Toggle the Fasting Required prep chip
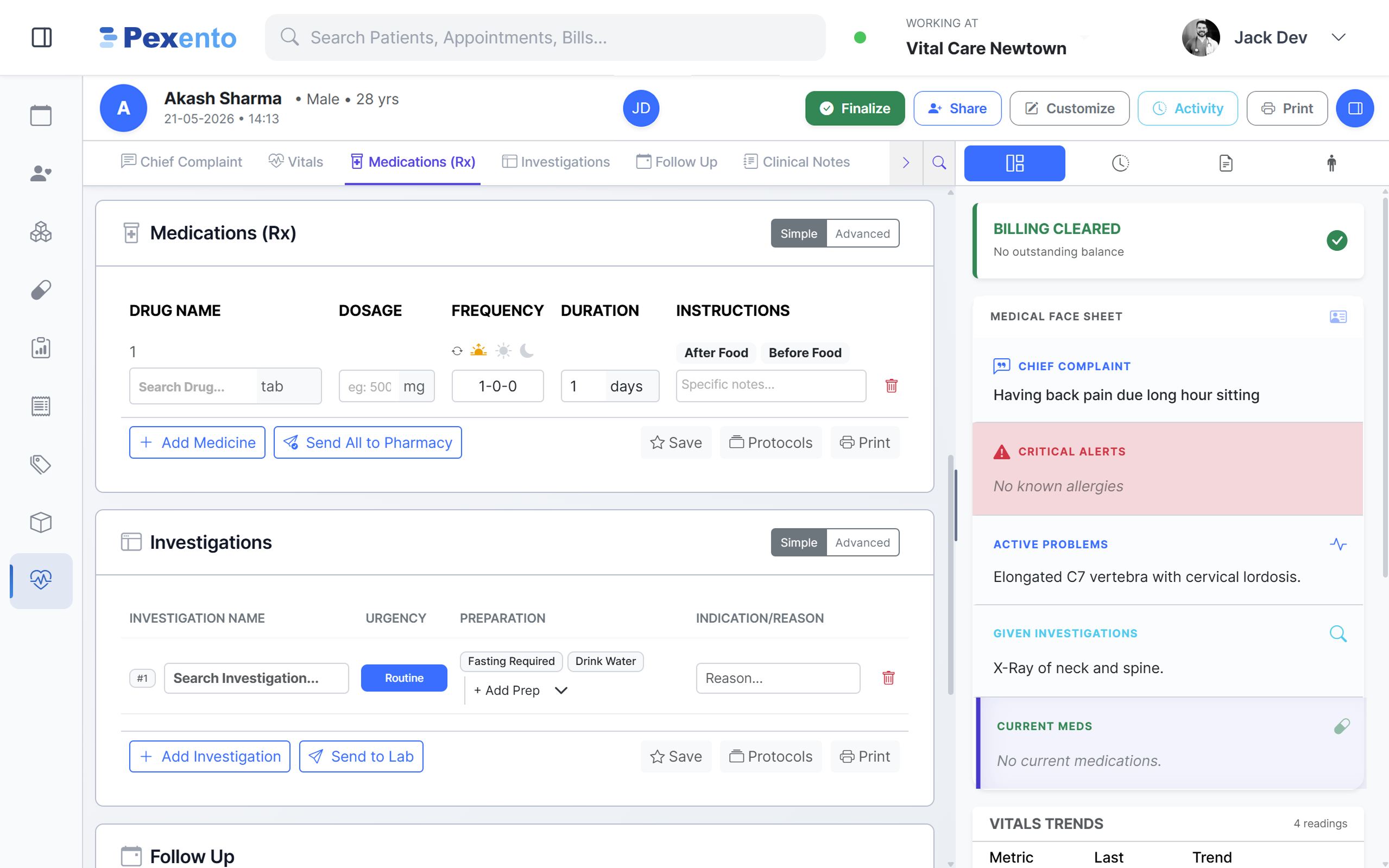Viewport: 1389px width, 868px height. pyautogui.click(x=511, y=661)
